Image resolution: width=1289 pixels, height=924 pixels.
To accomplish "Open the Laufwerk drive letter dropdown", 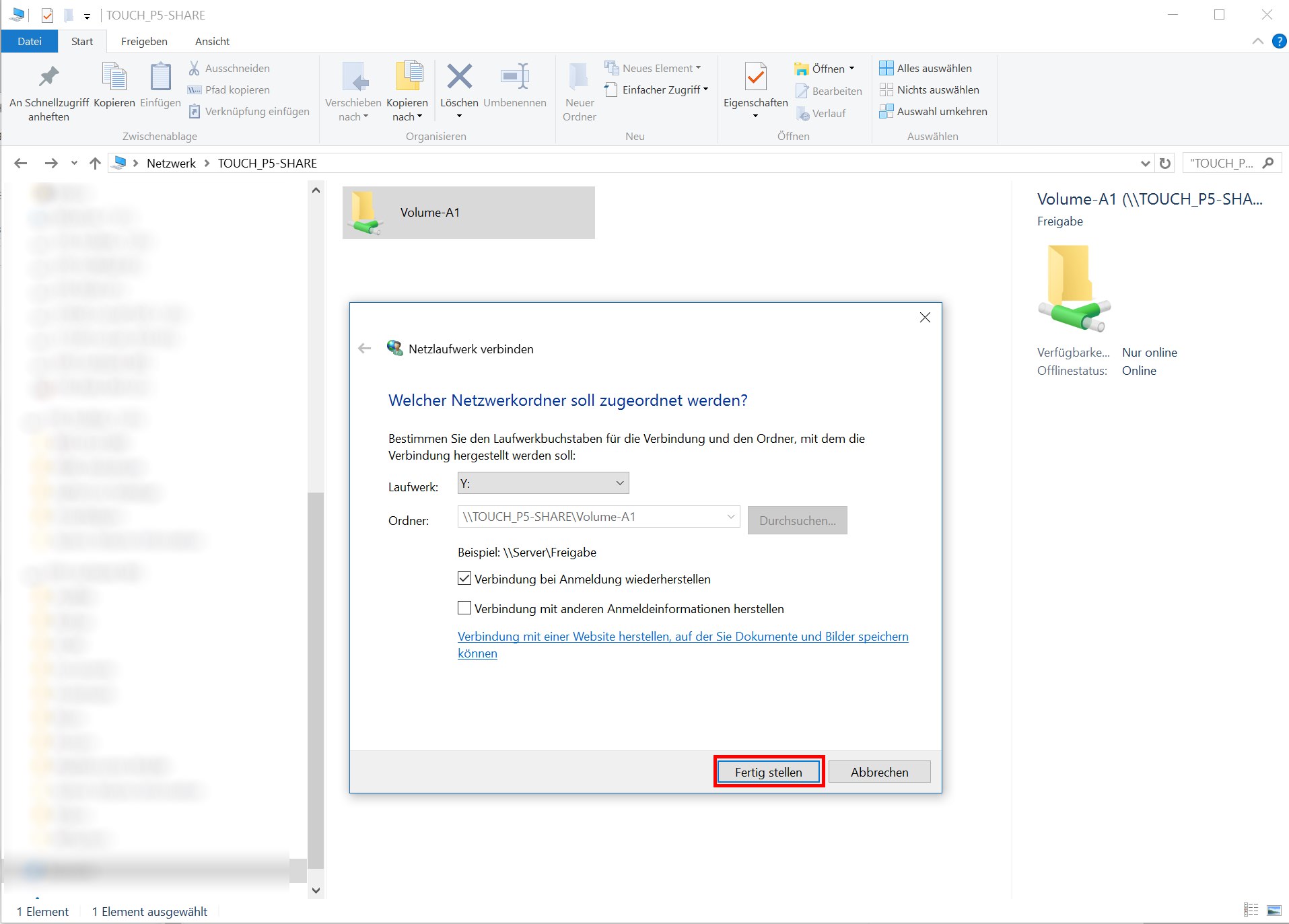I will (543, 483).
